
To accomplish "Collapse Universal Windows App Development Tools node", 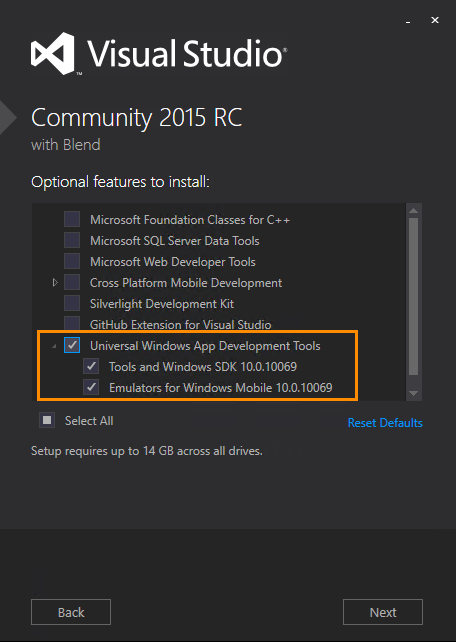I will click(x=54, y=347).
